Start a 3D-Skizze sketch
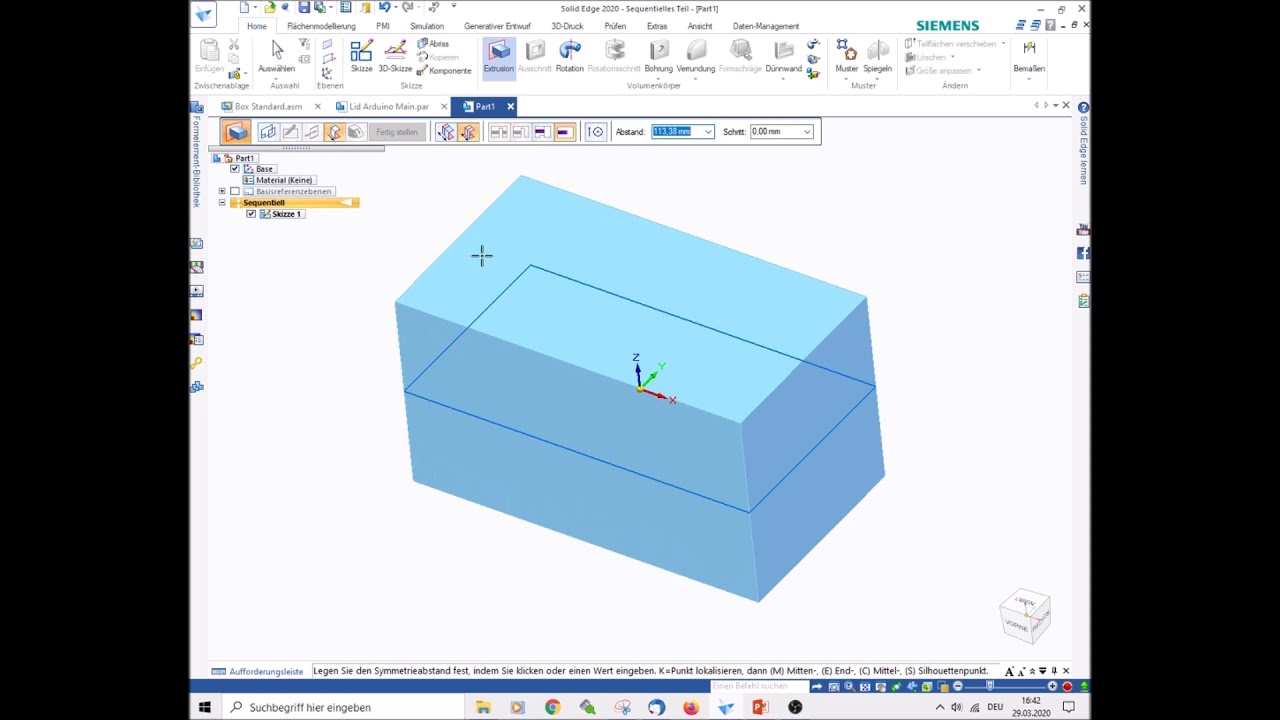Screen dimensions: 1280x720 [395, 56]
